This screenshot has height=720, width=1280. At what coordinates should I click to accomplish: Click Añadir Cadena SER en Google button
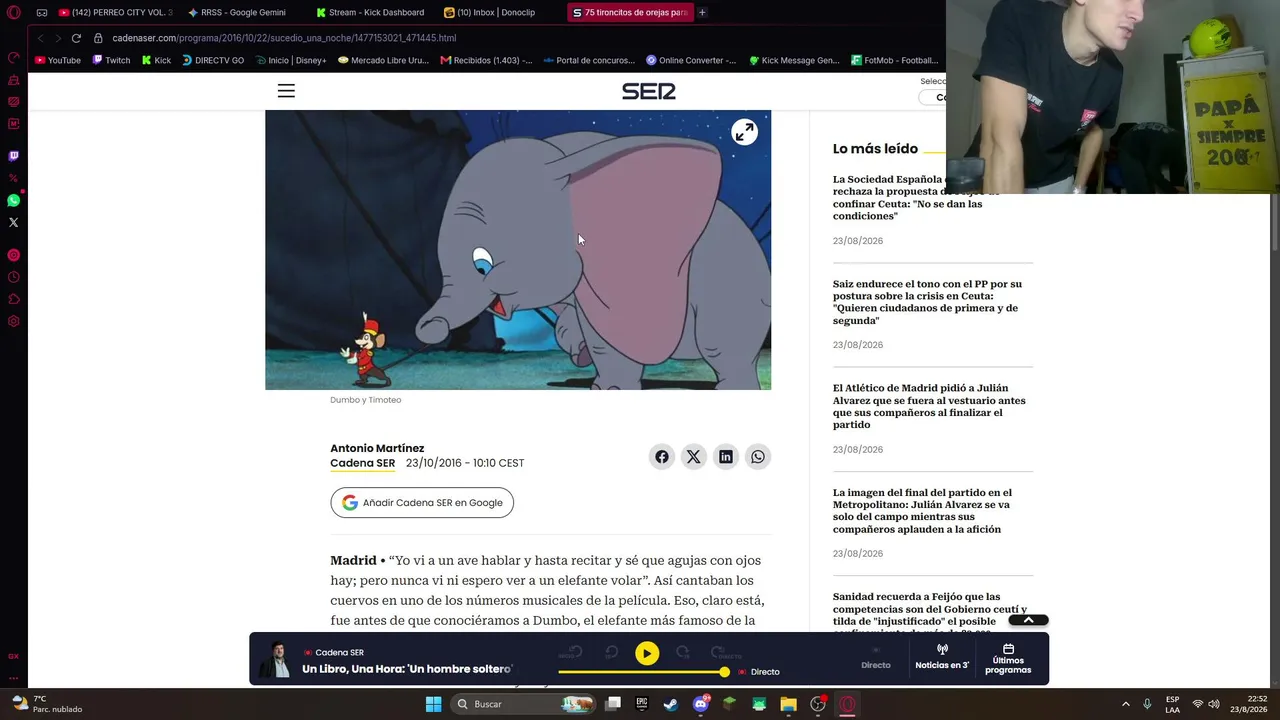(x=422, y=503)
